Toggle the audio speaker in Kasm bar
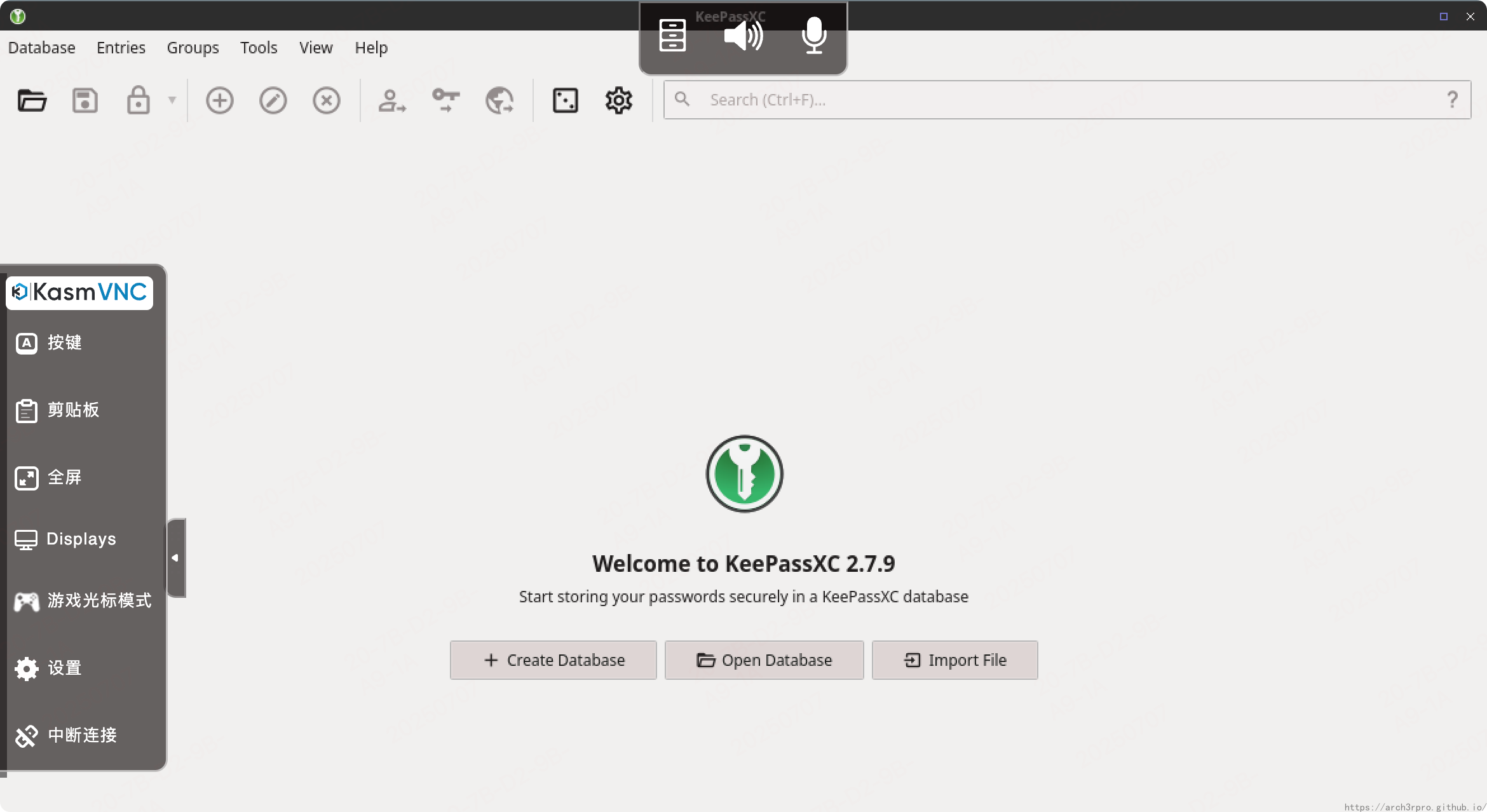 point(743,36)
